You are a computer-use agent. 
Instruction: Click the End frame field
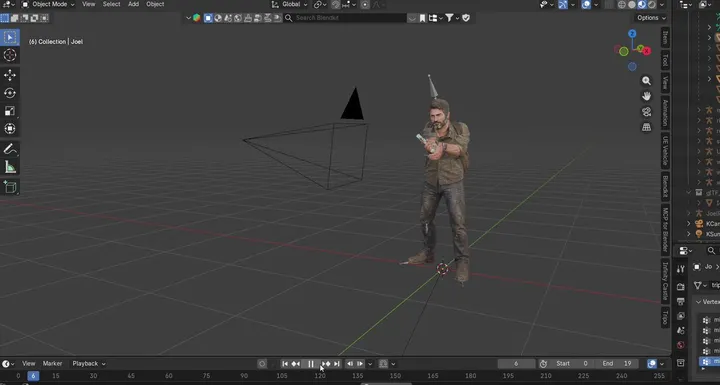pyautogui.click(x=618, y=364)
